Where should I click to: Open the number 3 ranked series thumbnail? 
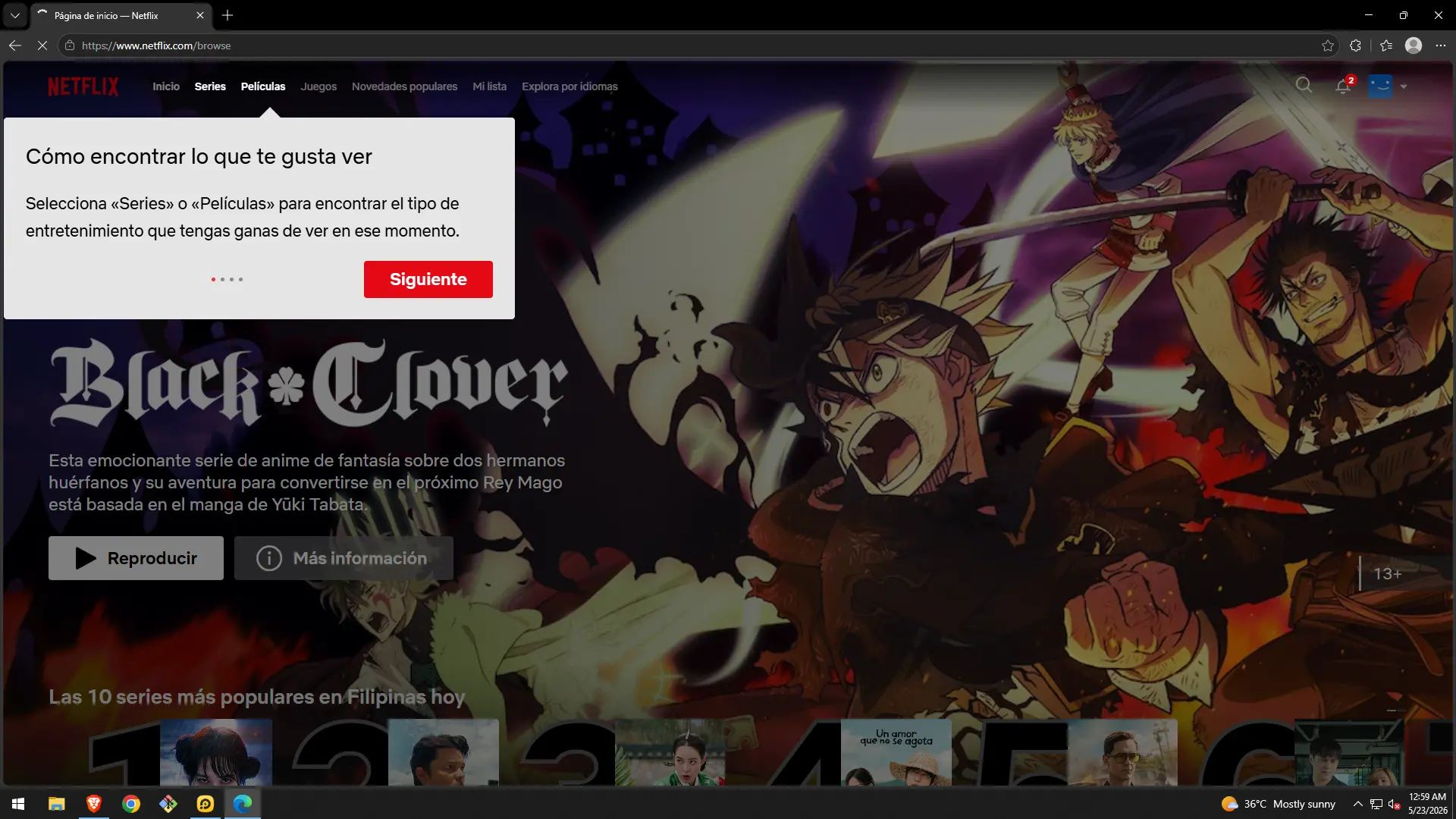(670, 752)
